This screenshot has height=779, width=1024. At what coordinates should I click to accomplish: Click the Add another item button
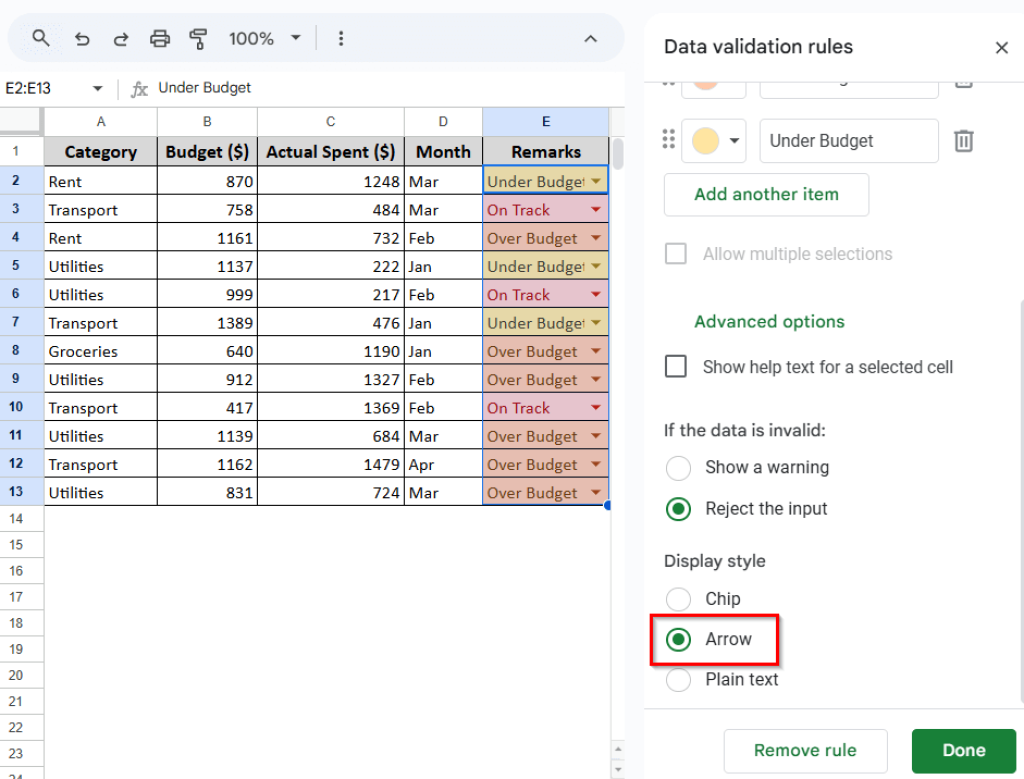(x=766, y=194)
